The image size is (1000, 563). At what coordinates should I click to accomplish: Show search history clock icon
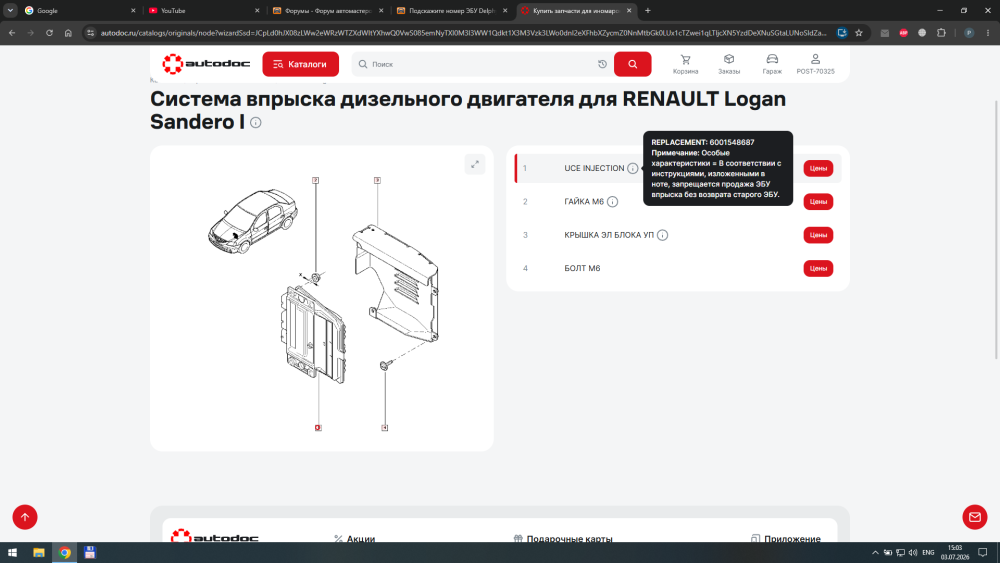602,64
